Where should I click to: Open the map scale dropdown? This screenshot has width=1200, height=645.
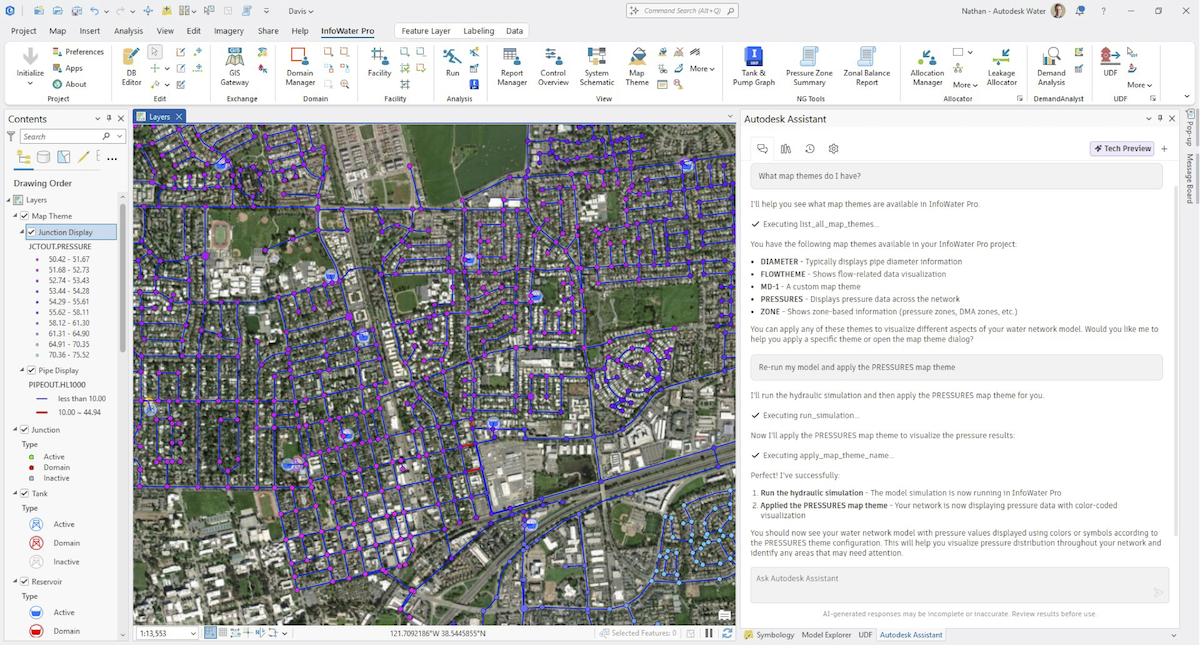(193, 633)
